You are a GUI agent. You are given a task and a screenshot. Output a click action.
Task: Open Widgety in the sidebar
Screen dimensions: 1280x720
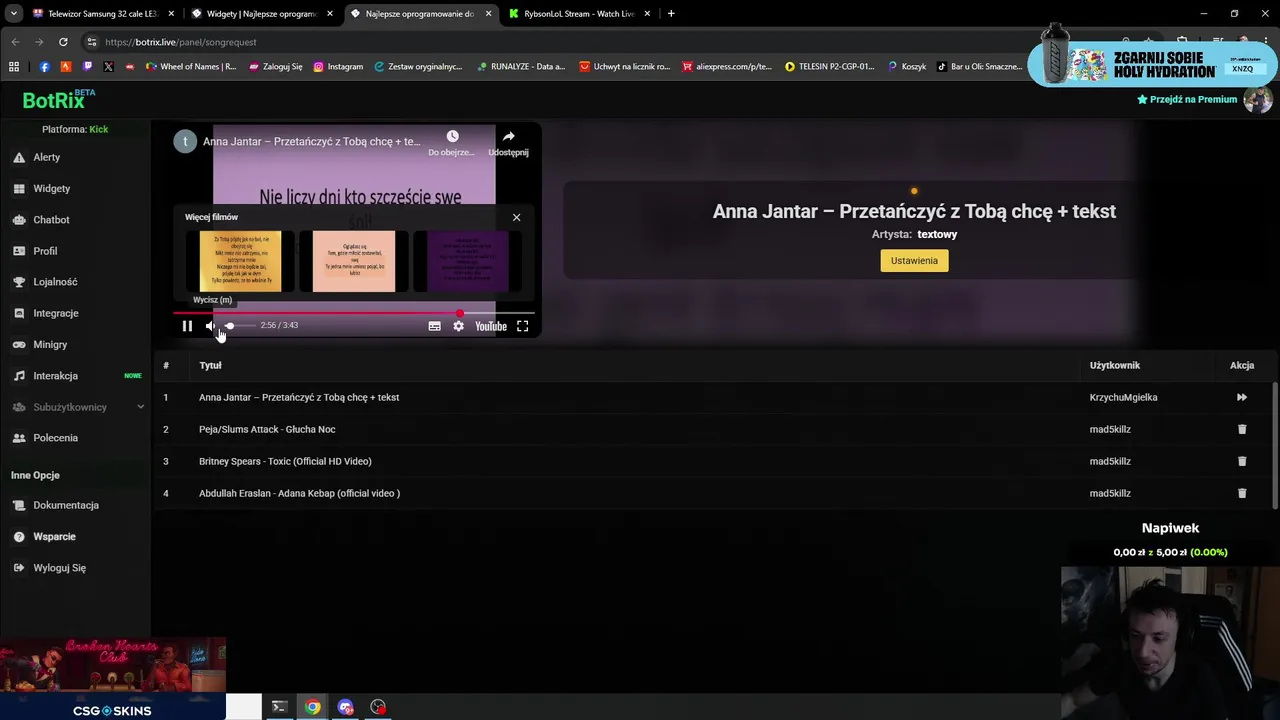[x=51, y=188]
